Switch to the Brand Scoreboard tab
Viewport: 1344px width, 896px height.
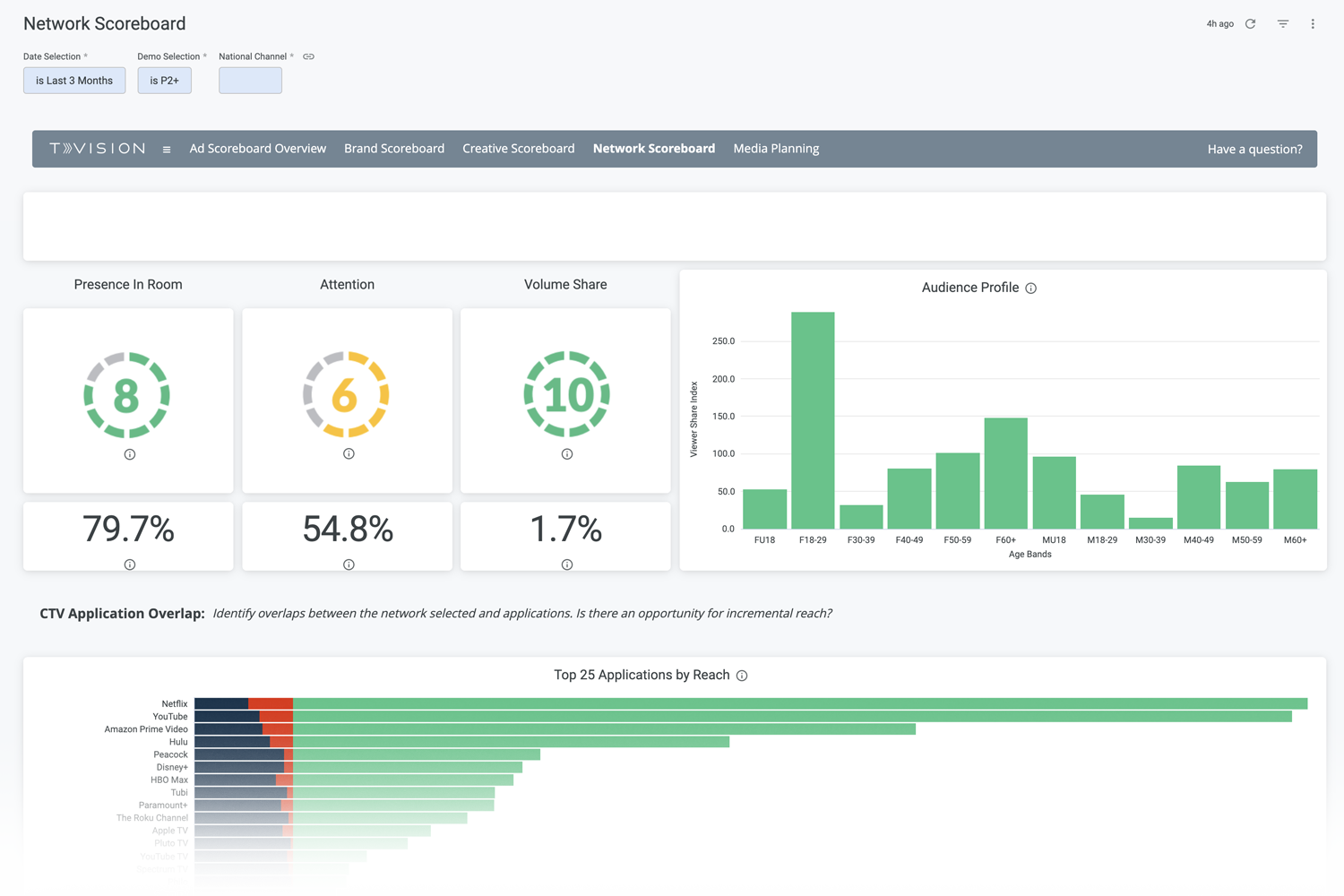point(394,149)
